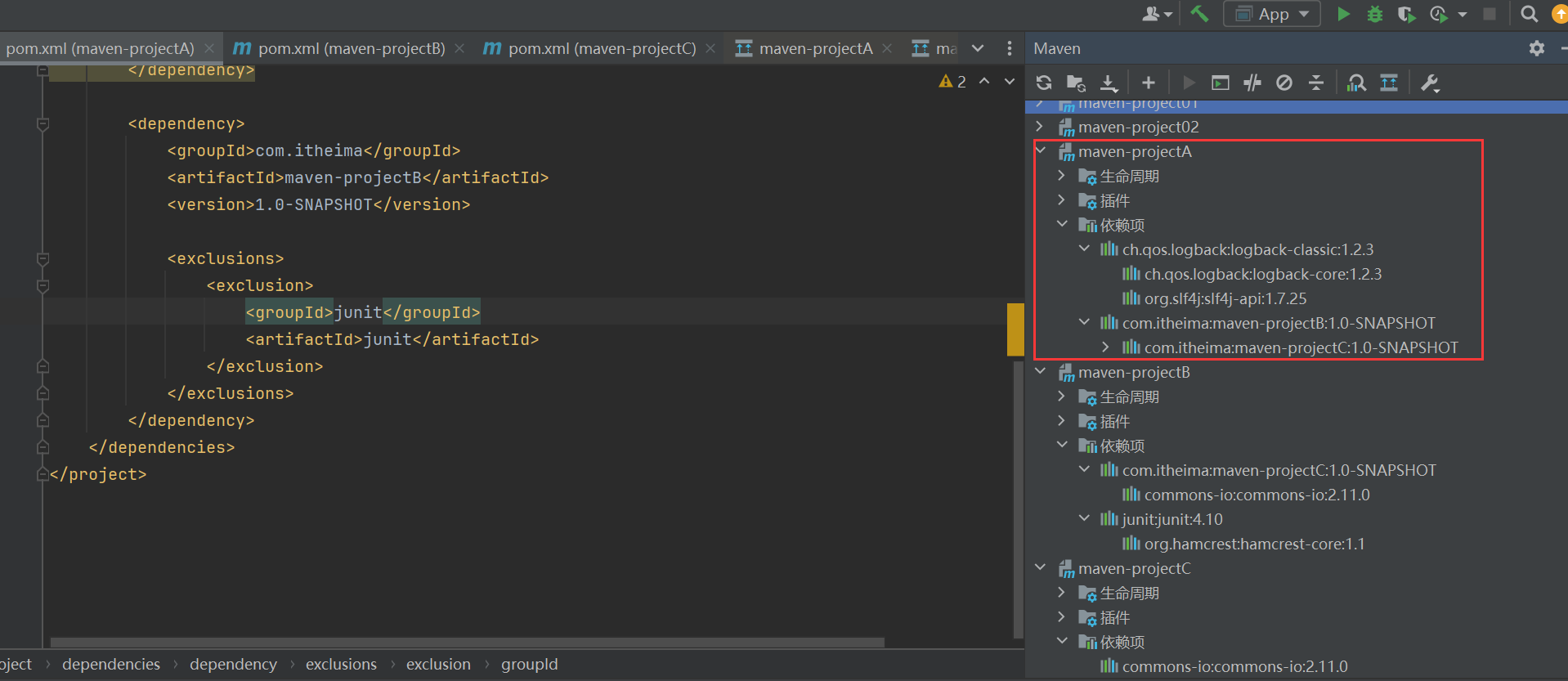Execute Maven goal icon
The width and height of the screenshot is (1568, 681).
(x=1221, y=83)
